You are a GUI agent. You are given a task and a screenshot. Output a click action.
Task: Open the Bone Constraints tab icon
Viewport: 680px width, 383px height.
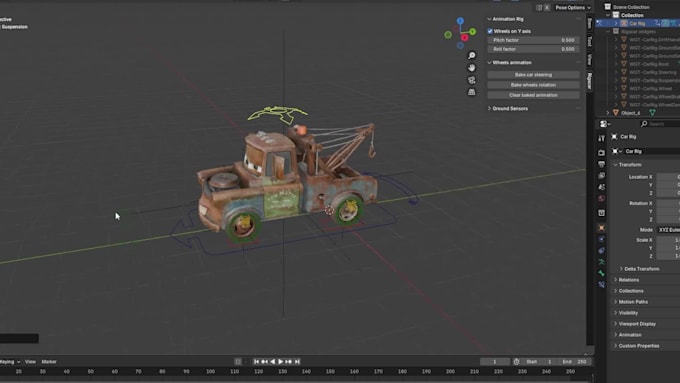pyautogui.click(x=602, y=285)
